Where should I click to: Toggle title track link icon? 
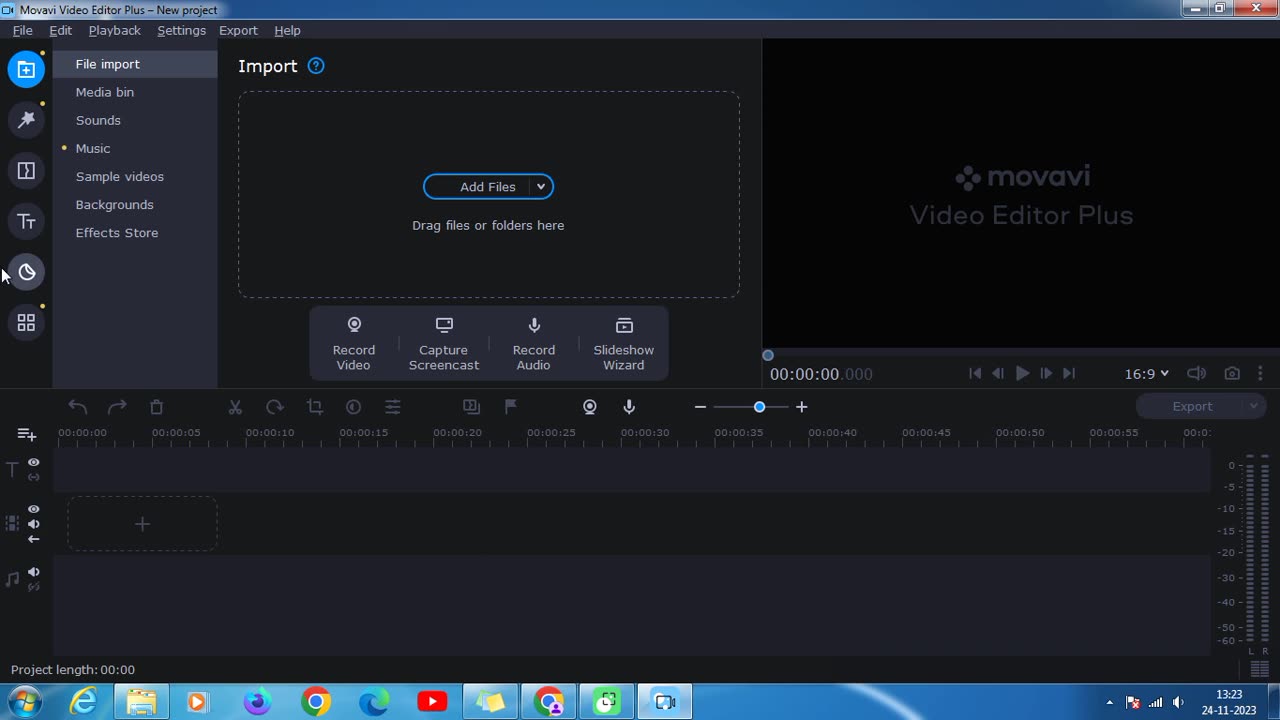[x=34, y=477]
